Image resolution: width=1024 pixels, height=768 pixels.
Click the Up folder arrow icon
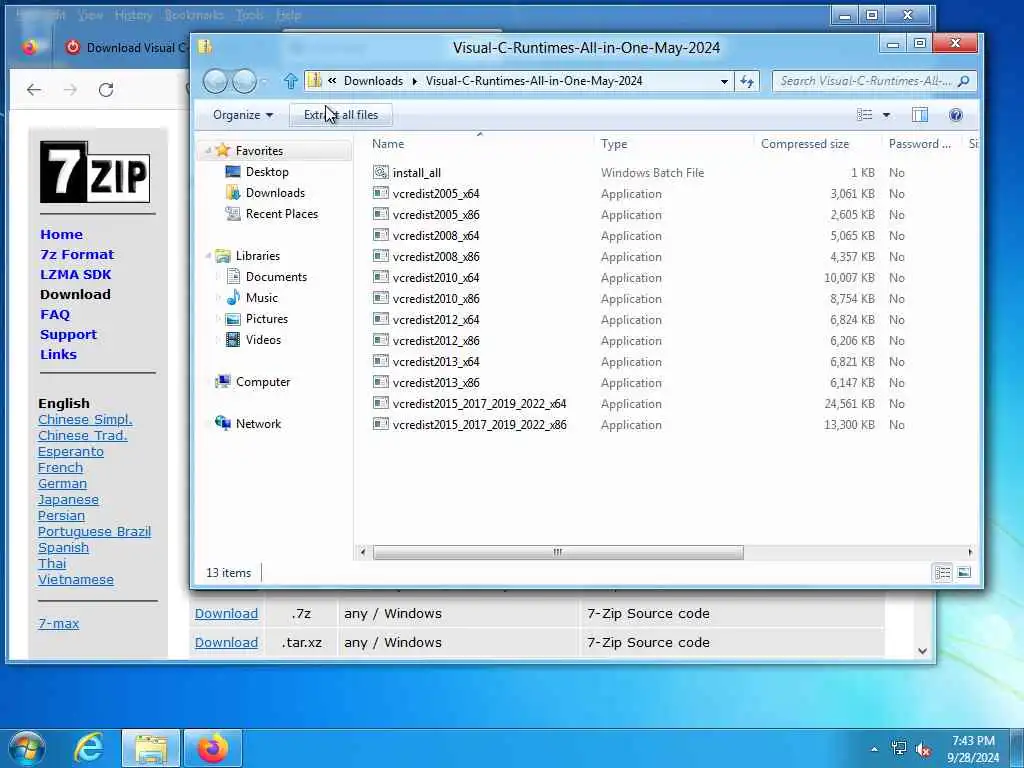tap(291, 81)
